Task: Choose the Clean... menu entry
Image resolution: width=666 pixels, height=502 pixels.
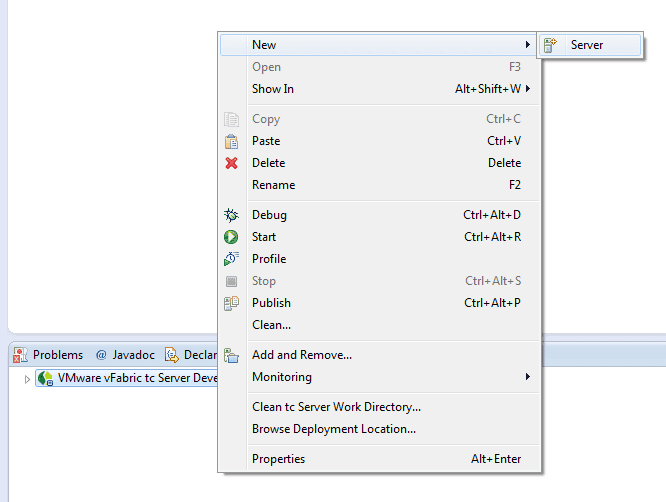Action: tap(271, 325)
